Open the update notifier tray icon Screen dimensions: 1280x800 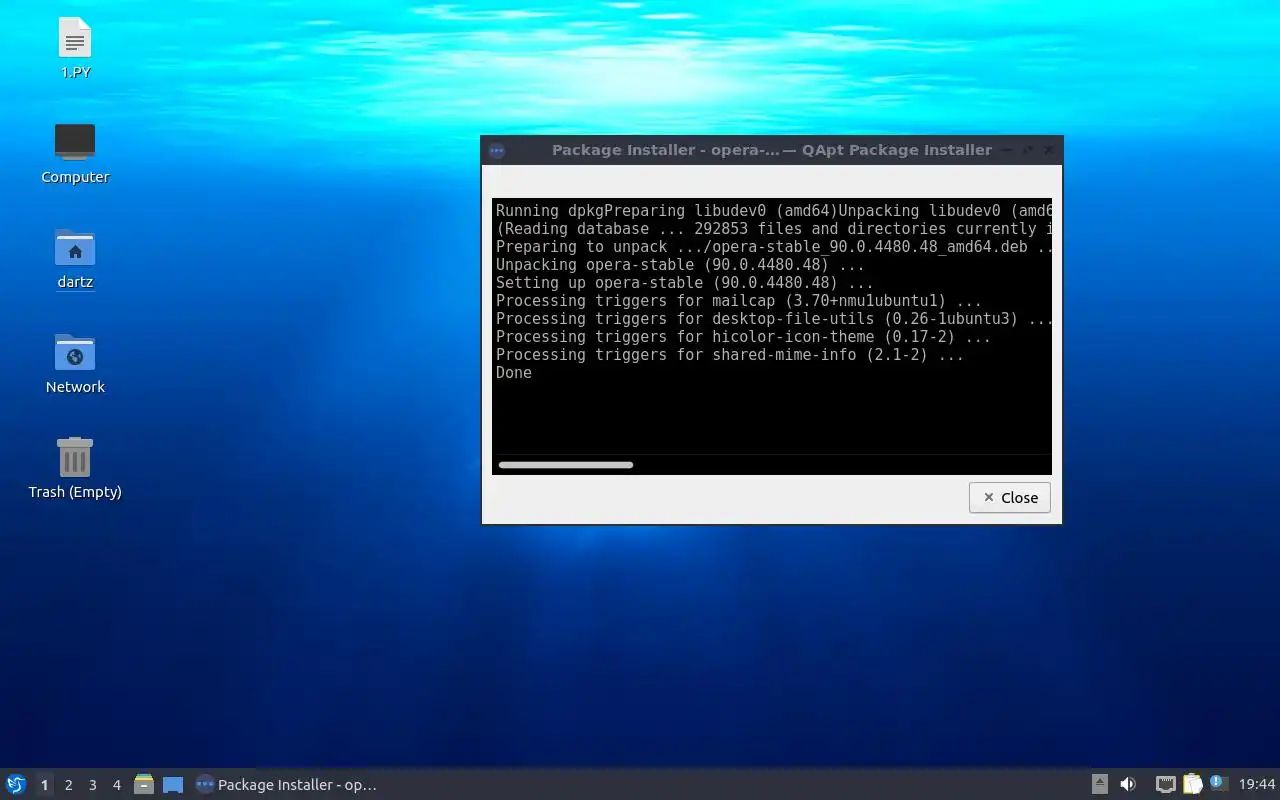1218,783
